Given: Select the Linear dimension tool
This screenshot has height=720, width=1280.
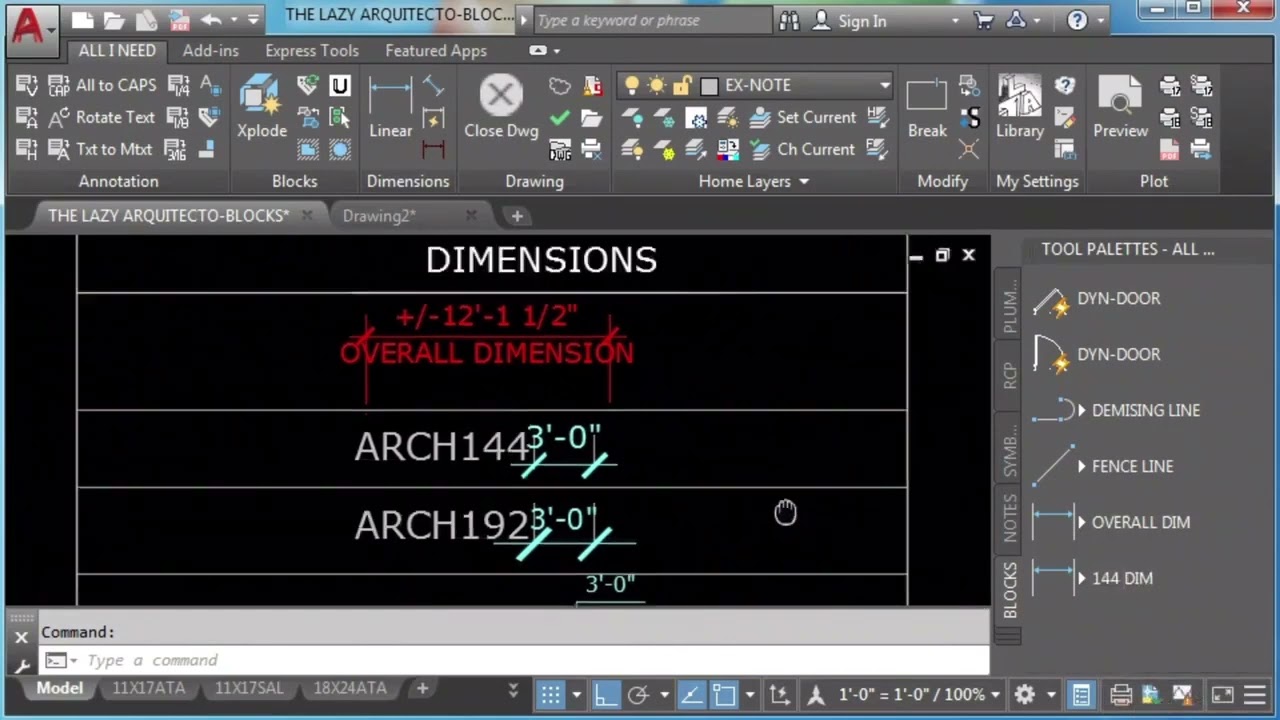Looking at the screenshot, I should click(x=390, y=108).
